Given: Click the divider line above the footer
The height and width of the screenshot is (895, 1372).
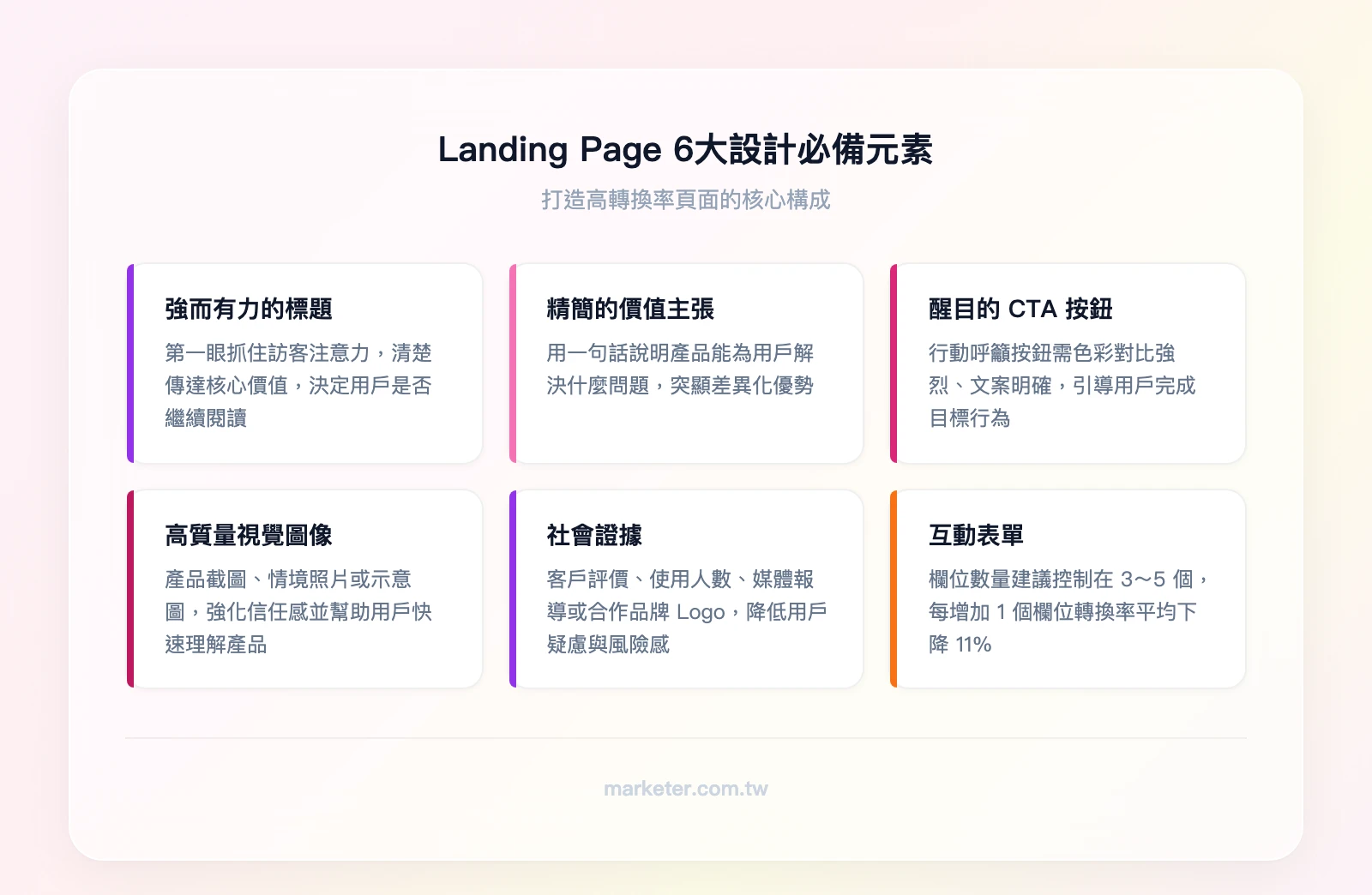Looking at the screenshot, I should coord(685,736).
